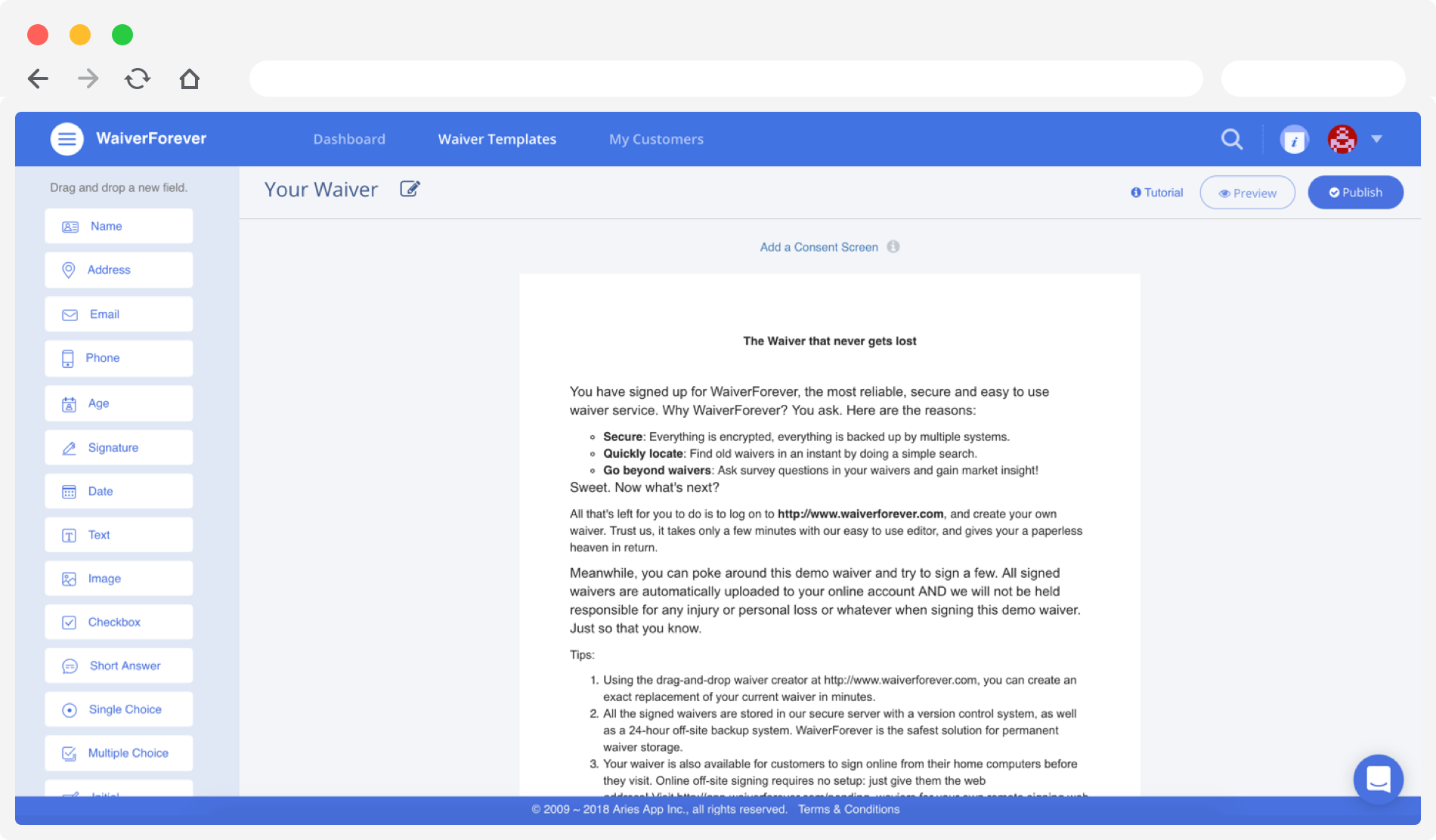The image size is (1436, 840).
Task: Reload the page with refresh icon
Action: click(138, 79)
